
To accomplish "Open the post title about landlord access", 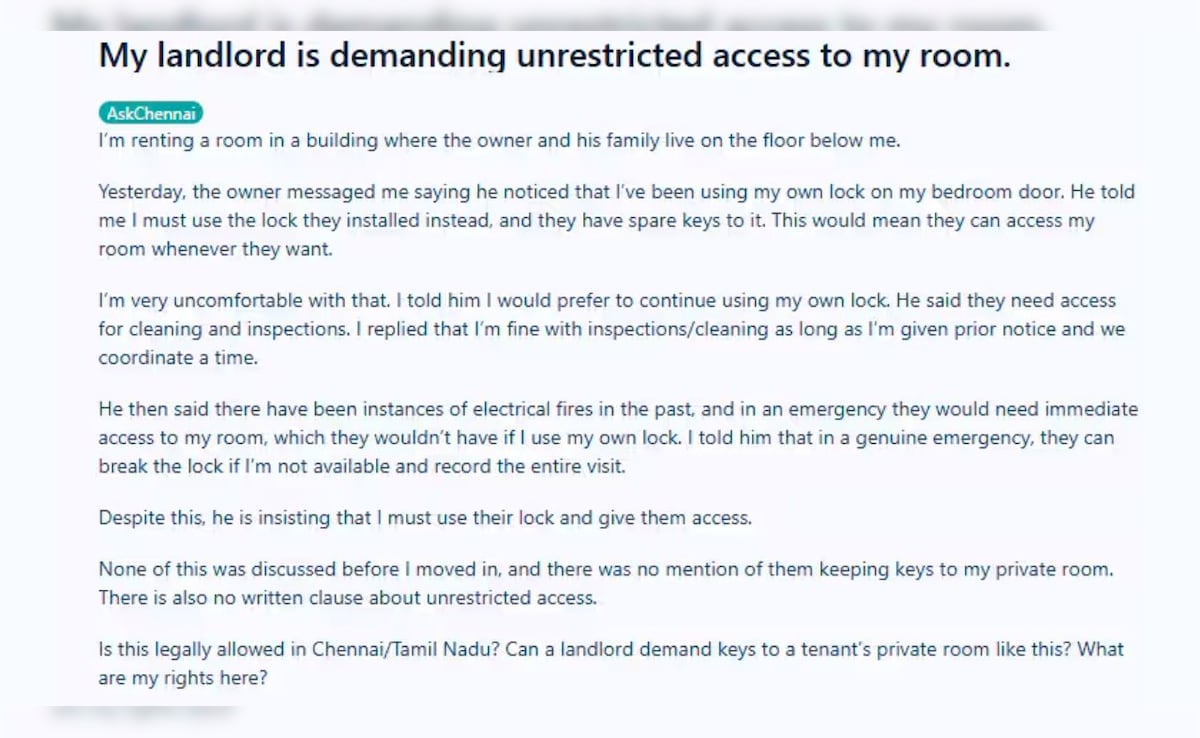I will (554, 56).
